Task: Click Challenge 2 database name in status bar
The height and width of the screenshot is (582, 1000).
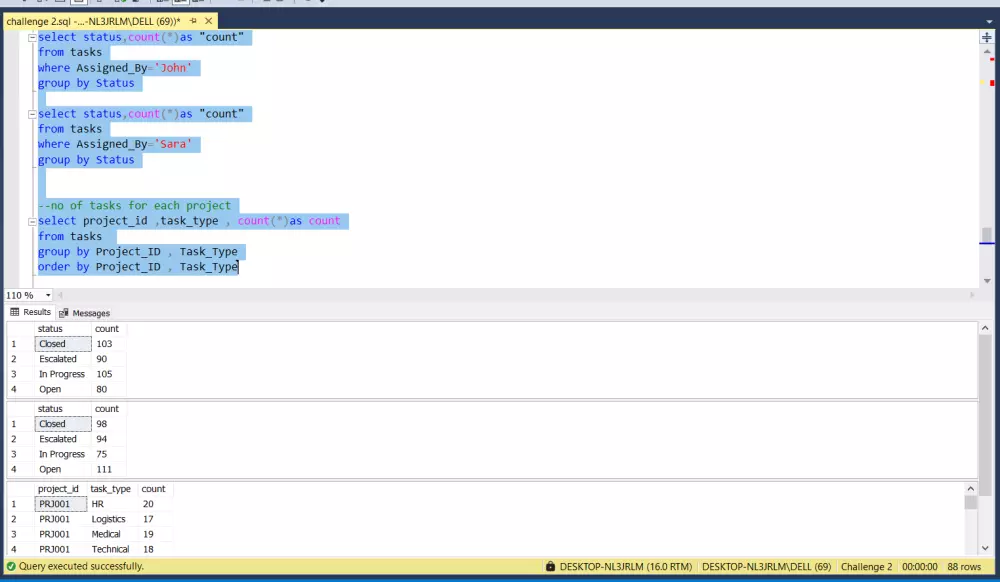Action: point(866,566)
